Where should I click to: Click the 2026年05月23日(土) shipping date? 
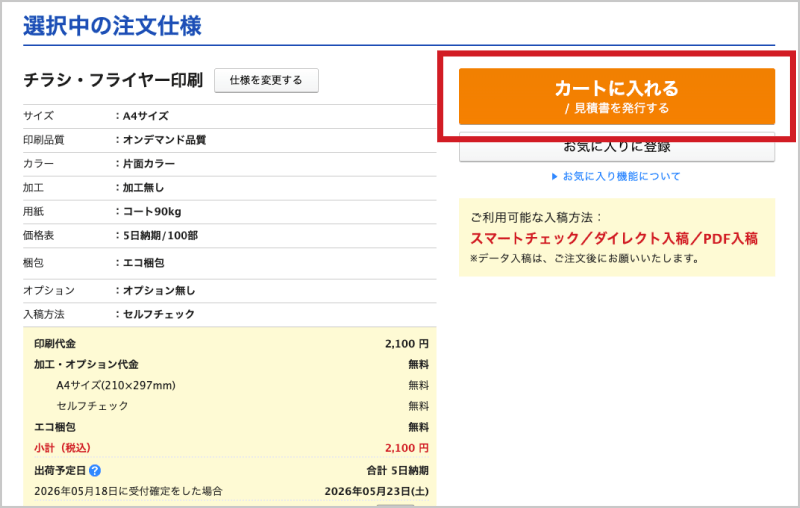[x=377, y=492]
